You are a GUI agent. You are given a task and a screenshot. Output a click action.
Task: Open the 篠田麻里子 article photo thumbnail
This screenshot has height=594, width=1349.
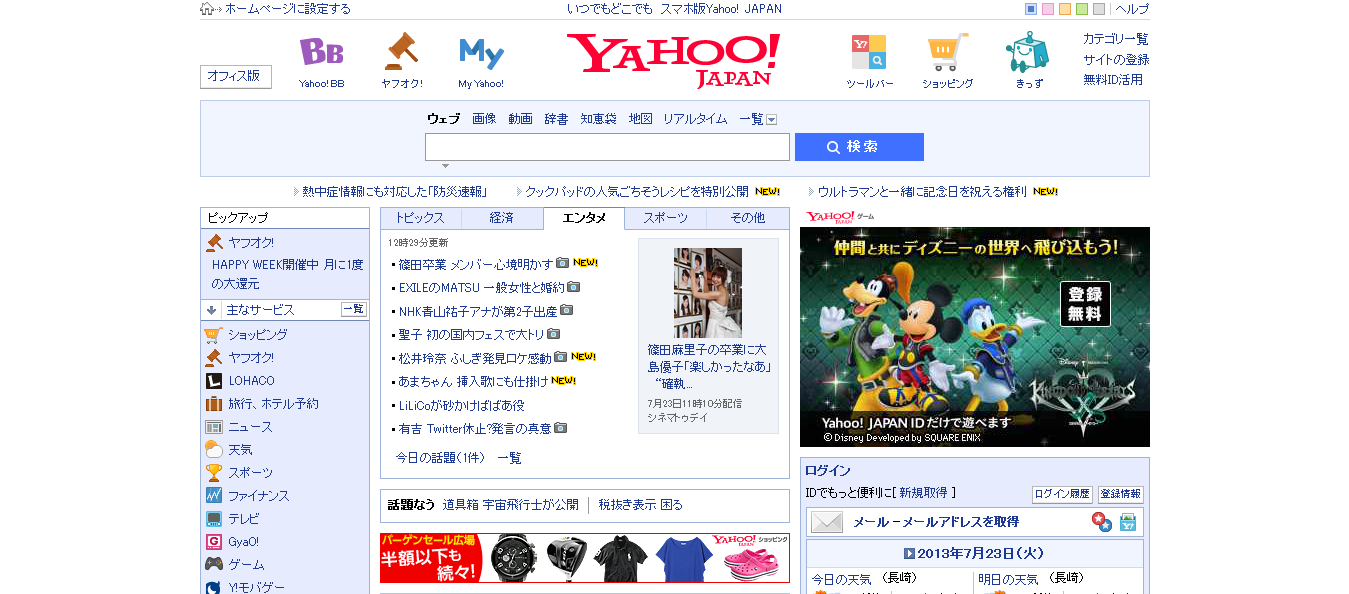[x=708, y=293]
